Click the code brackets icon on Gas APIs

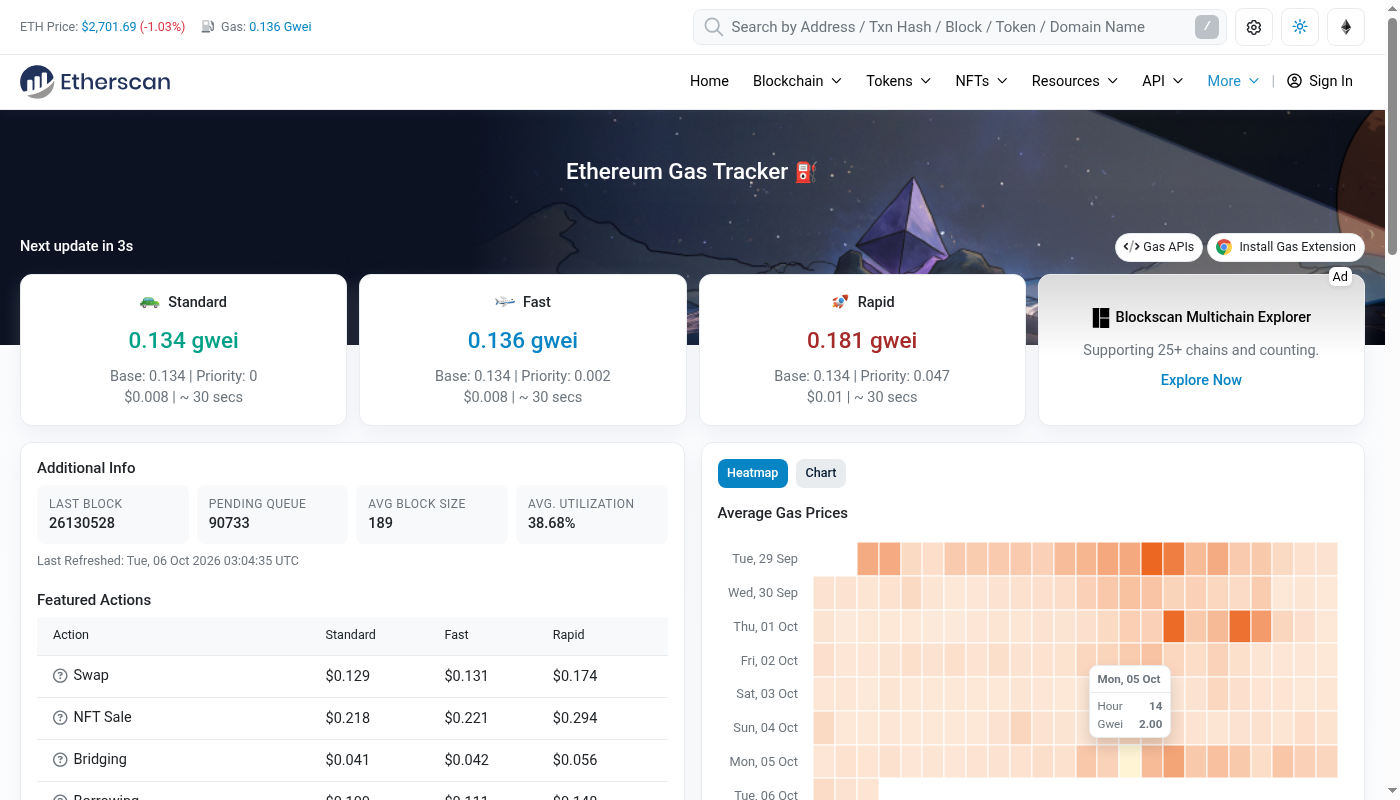click(x=1131, y=247)
